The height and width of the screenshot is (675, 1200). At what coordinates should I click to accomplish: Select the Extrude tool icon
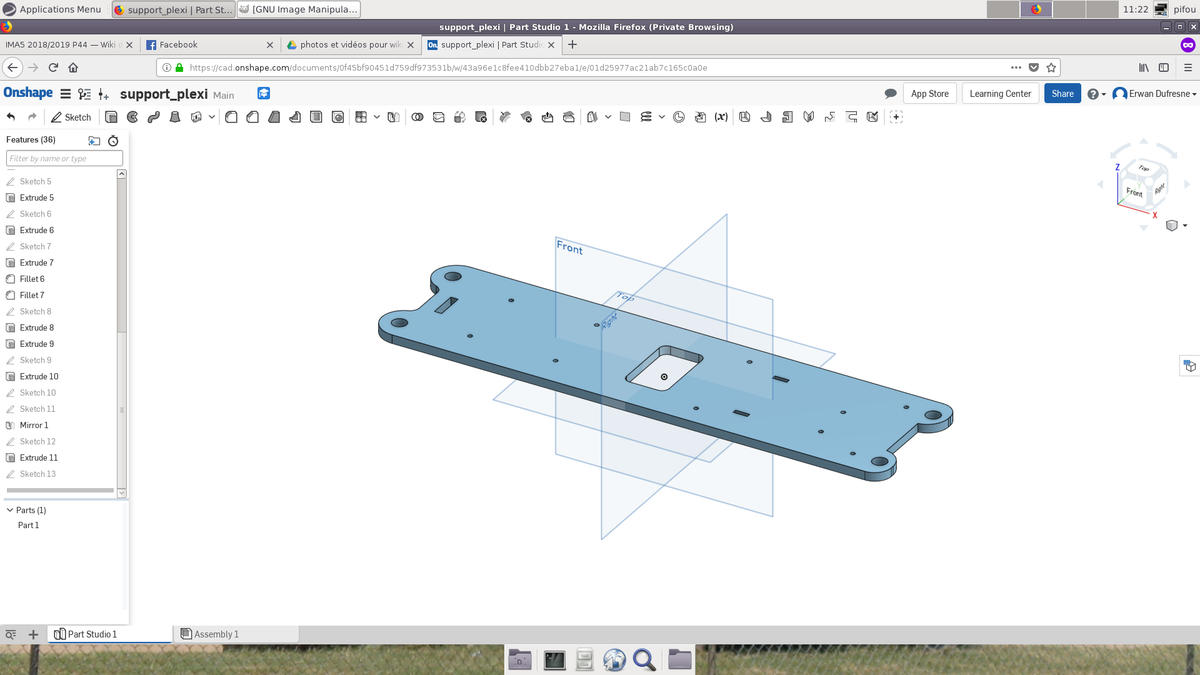click(111, 117)
